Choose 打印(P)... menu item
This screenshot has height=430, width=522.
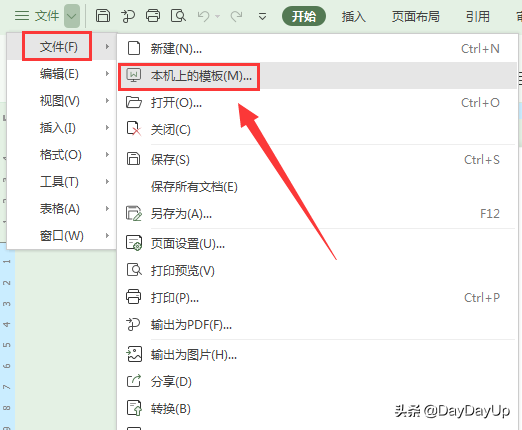[x=317, y=298]
